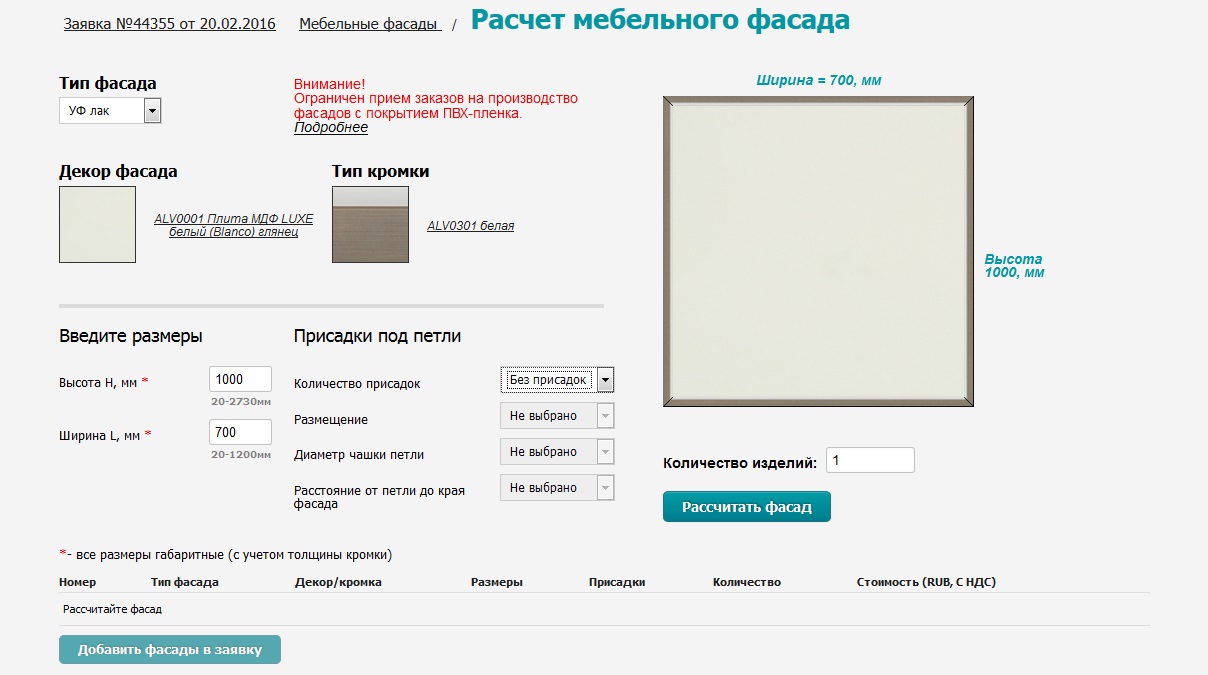Expand Расстояние от петли до края dropdown
1208x675 pixels.
pos(557,488)
